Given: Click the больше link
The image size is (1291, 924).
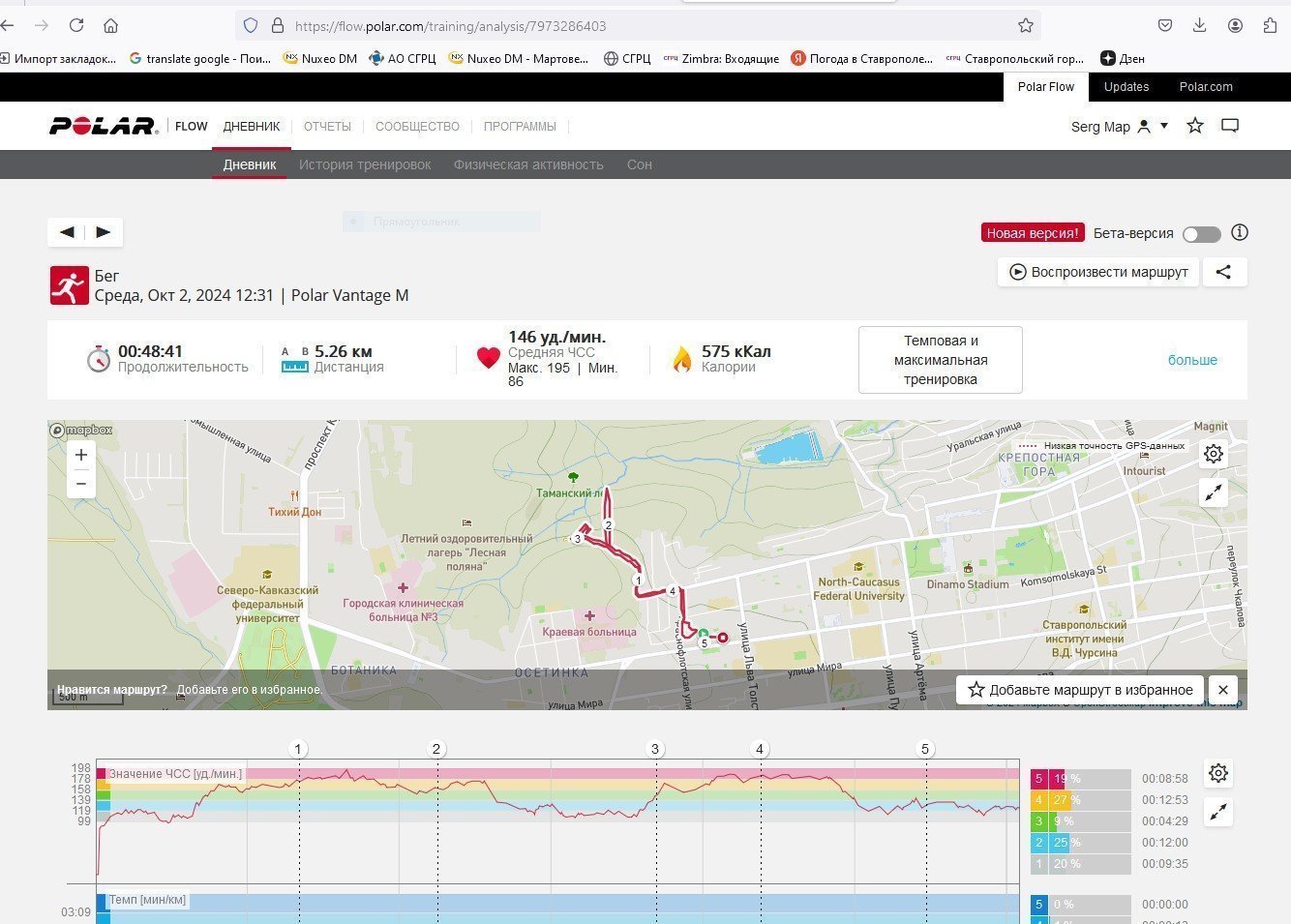Looking at the screenshot, I should (x=1192, y=360).
